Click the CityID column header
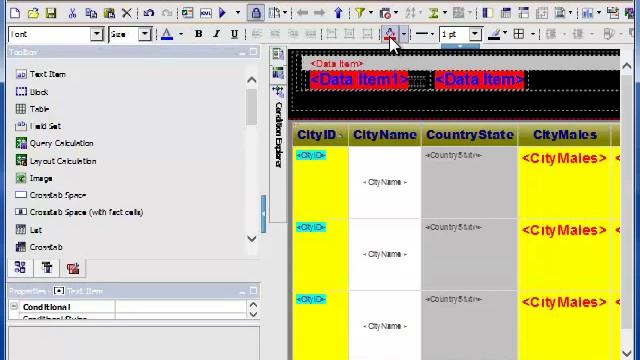Screen dimensions: 640x360 [320, 135]
